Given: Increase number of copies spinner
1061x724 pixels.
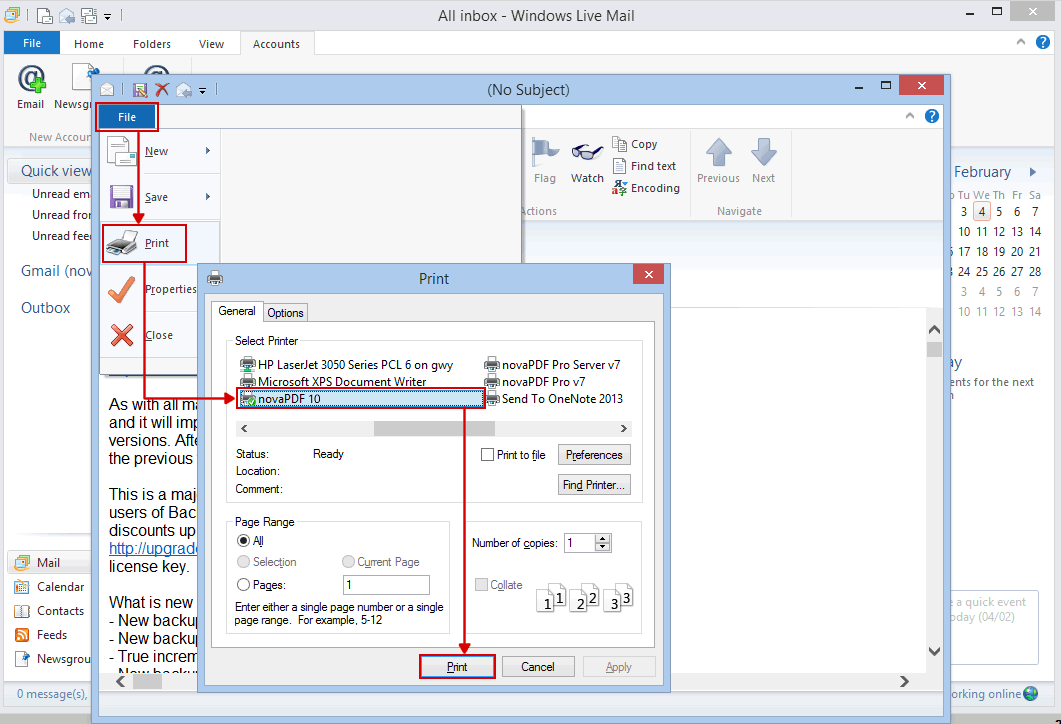Looking at the screenshot, I should click(x=603, y=539).
